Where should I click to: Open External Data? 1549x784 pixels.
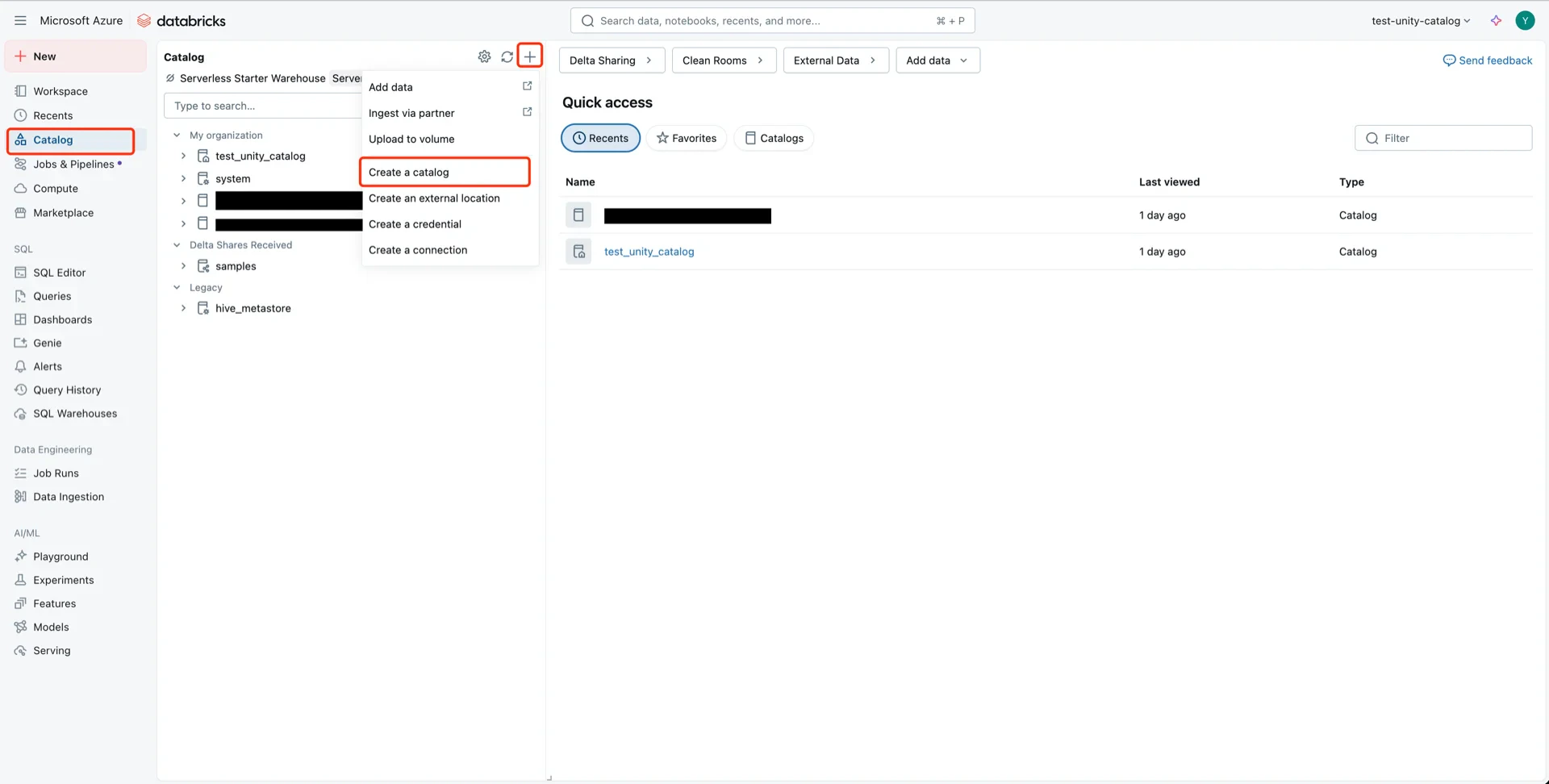coord(836,60)
